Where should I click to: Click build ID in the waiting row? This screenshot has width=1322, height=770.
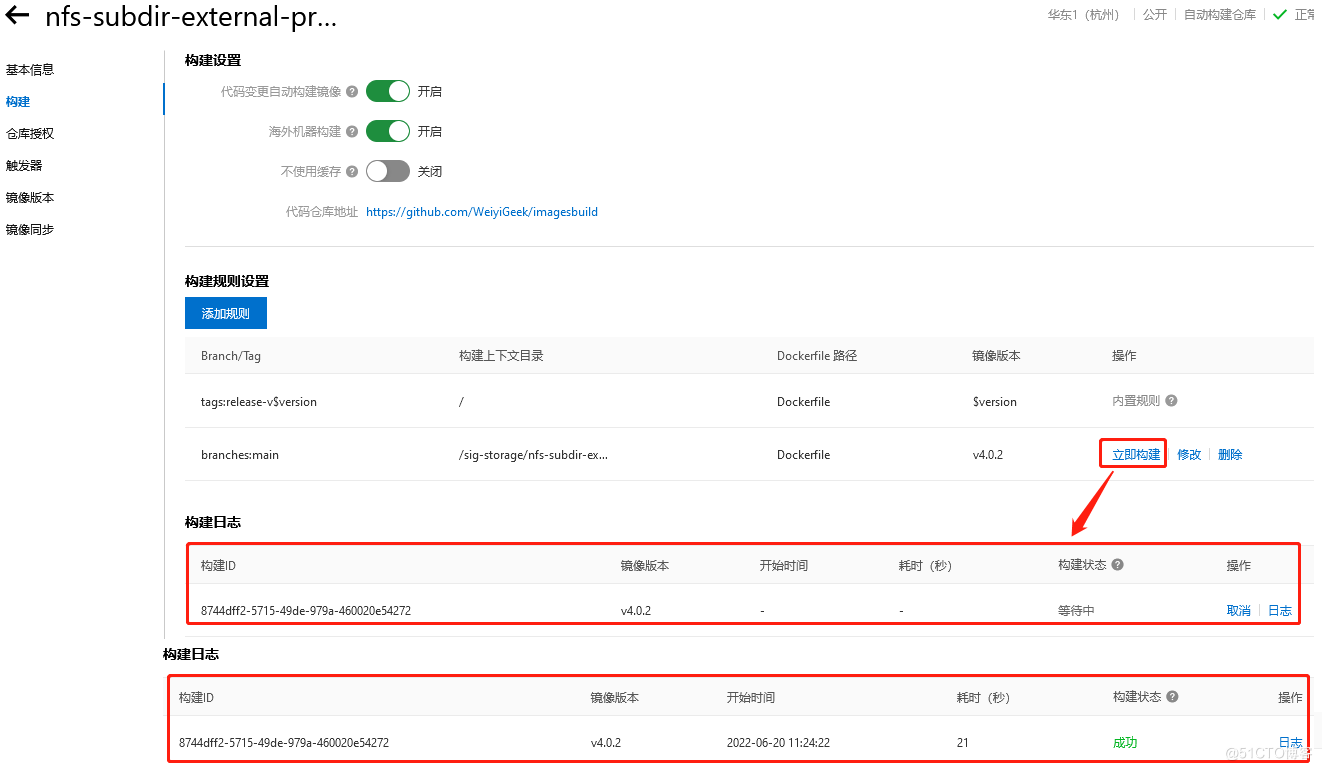pyautogui.click(x=306, y=610)
